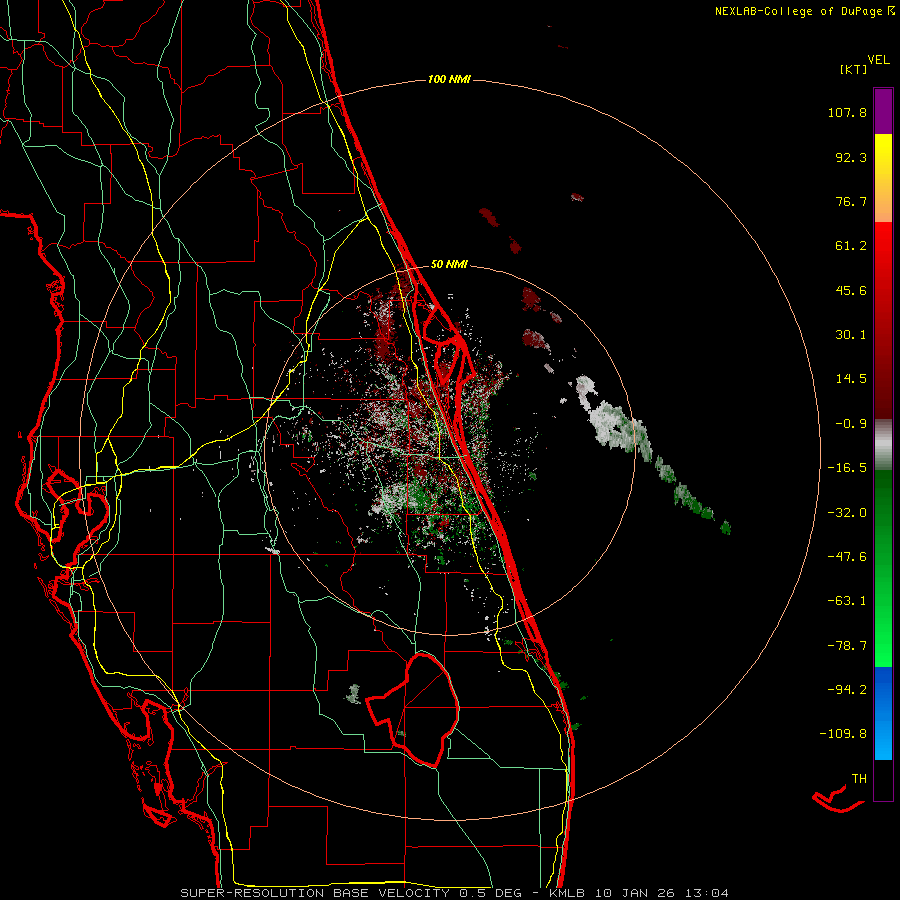This screenshot has height=900, width=900.
Task: Select the 107.8 value on velocity scale
Action: coord(847,112)
